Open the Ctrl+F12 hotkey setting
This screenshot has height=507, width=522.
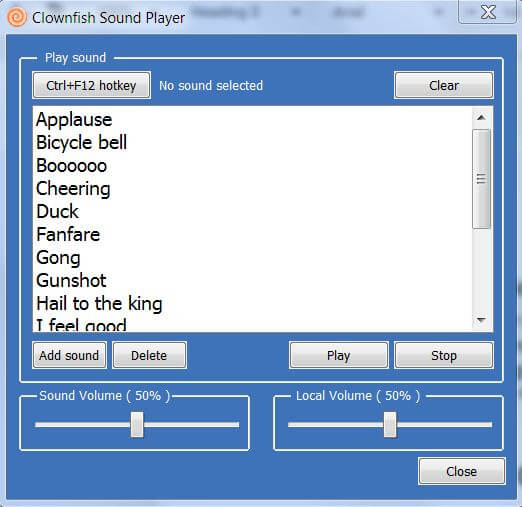coord(91,85)
